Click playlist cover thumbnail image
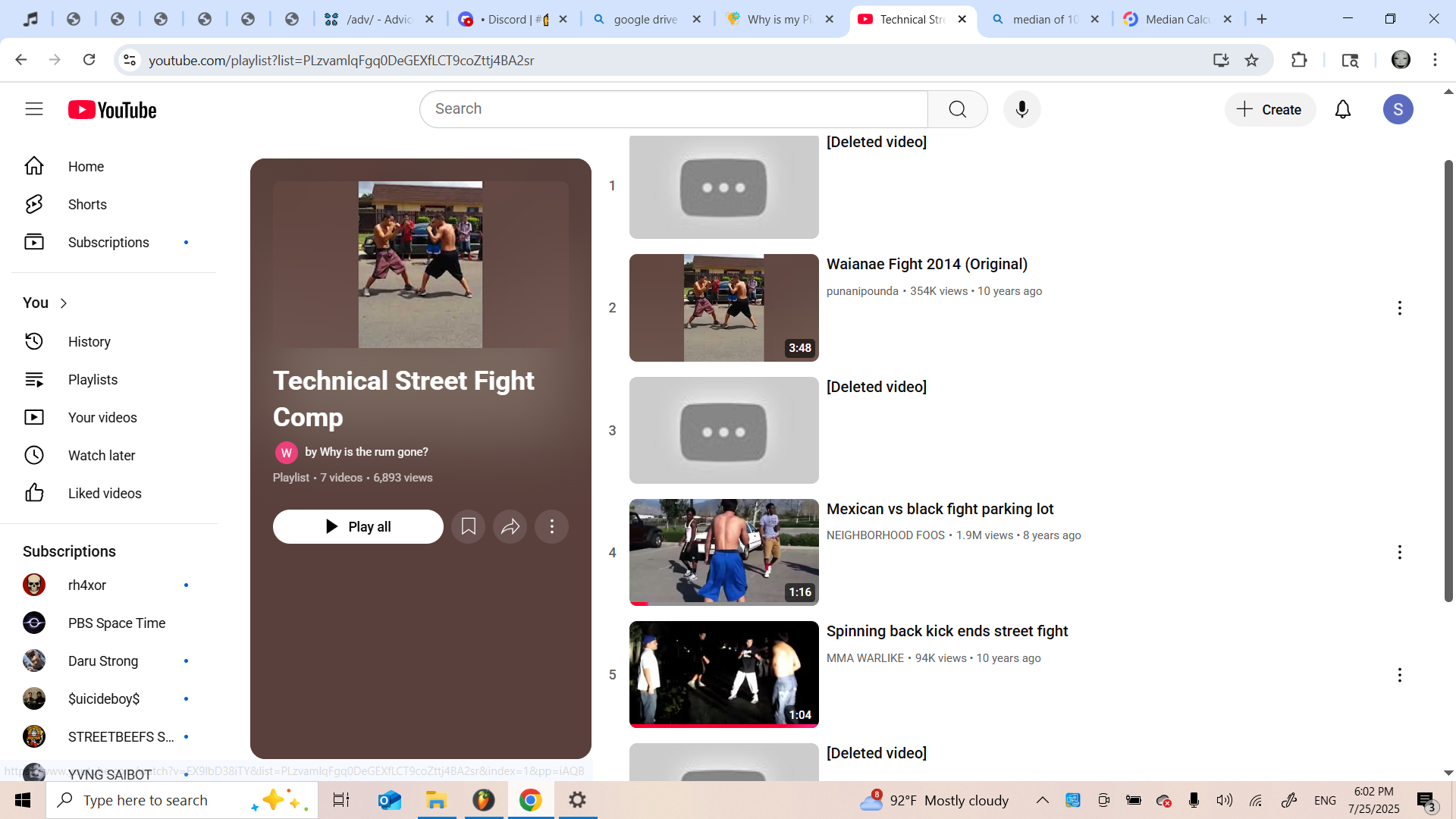 [x=420, y=265]
